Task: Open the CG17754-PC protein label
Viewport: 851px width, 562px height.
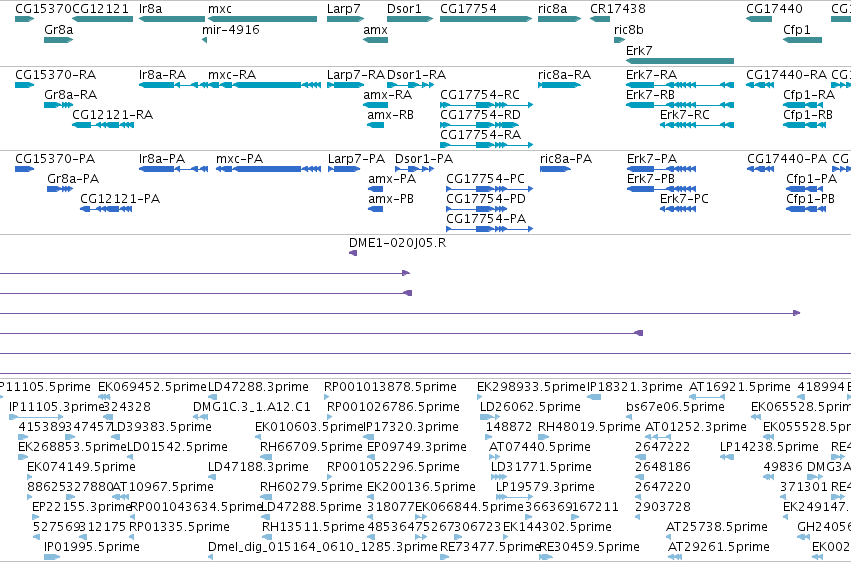Action: point(485,179)
